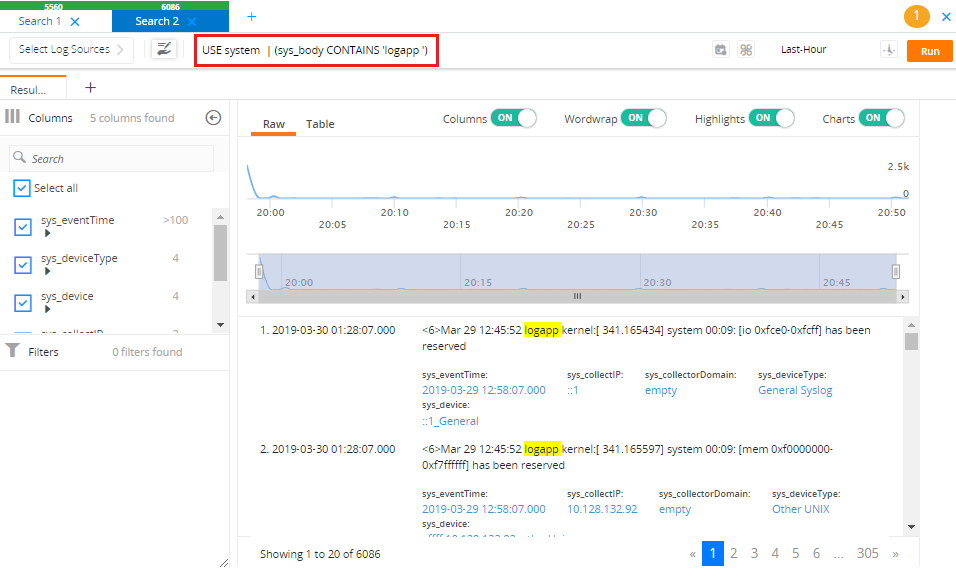956x569 pixels.
Task: Disable the Highlights switch
Action: (x=772, y=118)
